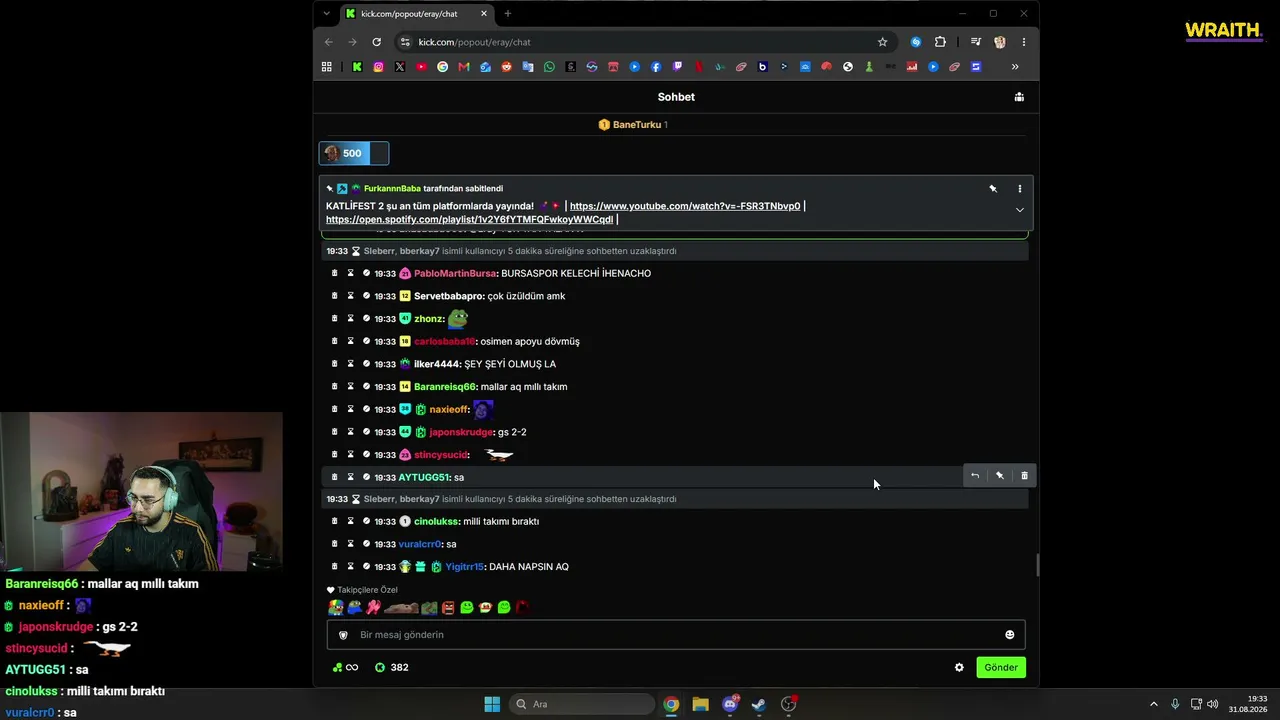
Task: Select the kick.com/popout/eray/chat browser tab
Action: pyautogui.click(x=417, y=14)
